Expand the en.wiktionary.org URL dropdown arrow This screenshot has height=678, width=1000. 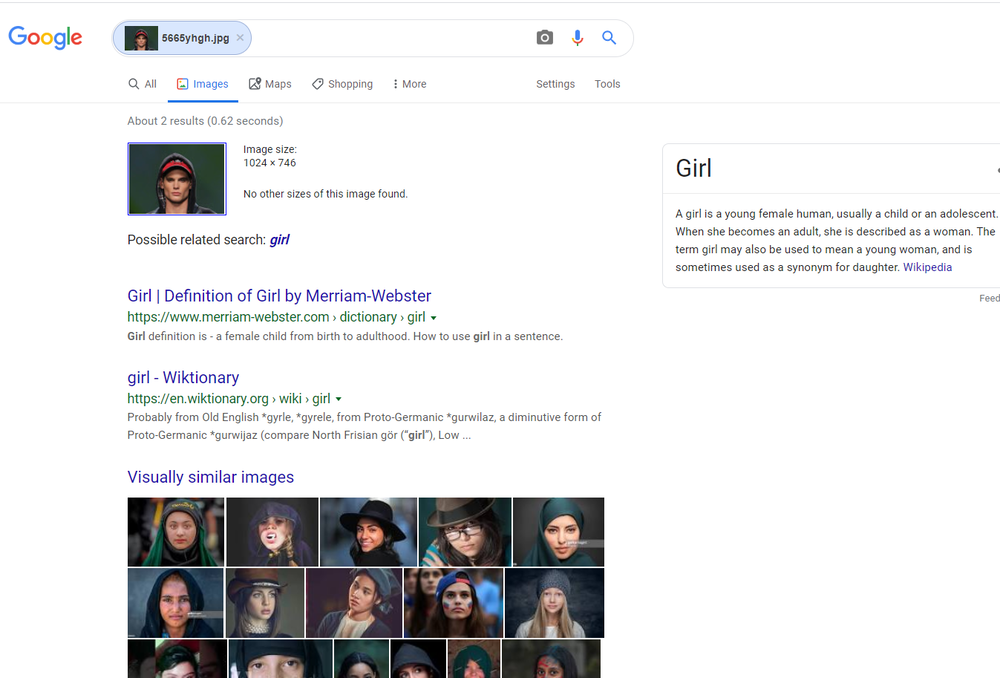339,399
